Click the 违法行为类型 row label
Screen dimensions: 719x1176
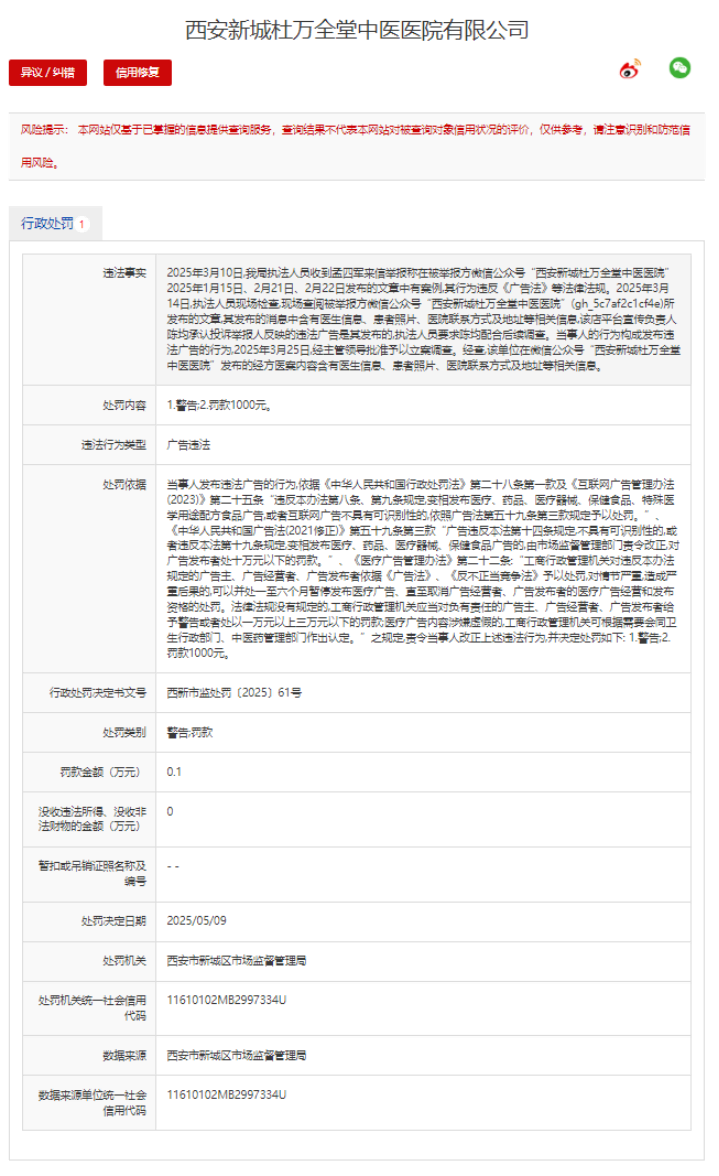tap(114, 445)
